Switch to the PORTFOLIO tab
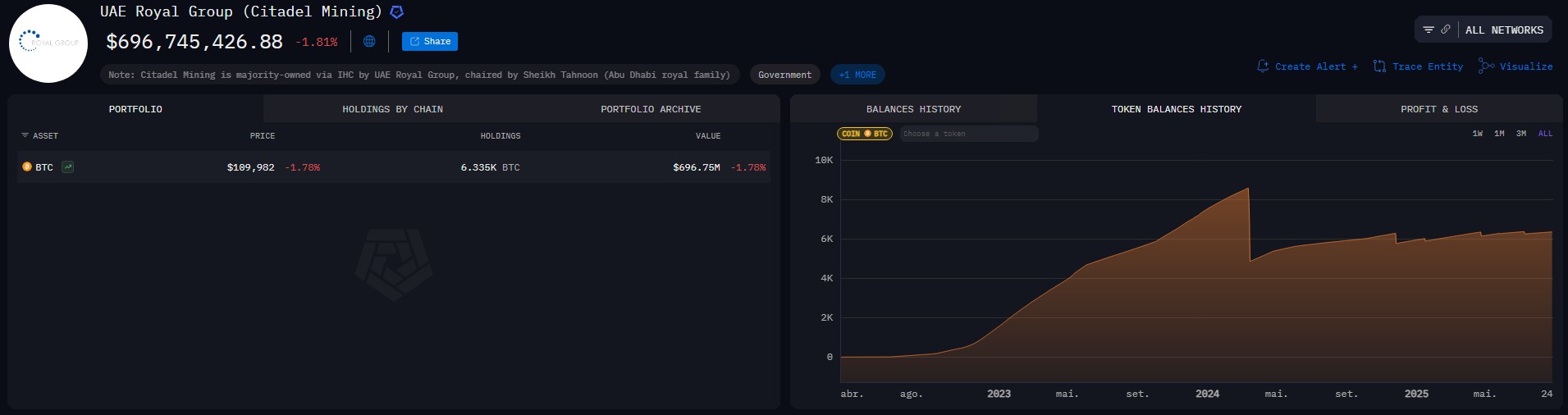1568x415 pixels. tap(135, 109)
